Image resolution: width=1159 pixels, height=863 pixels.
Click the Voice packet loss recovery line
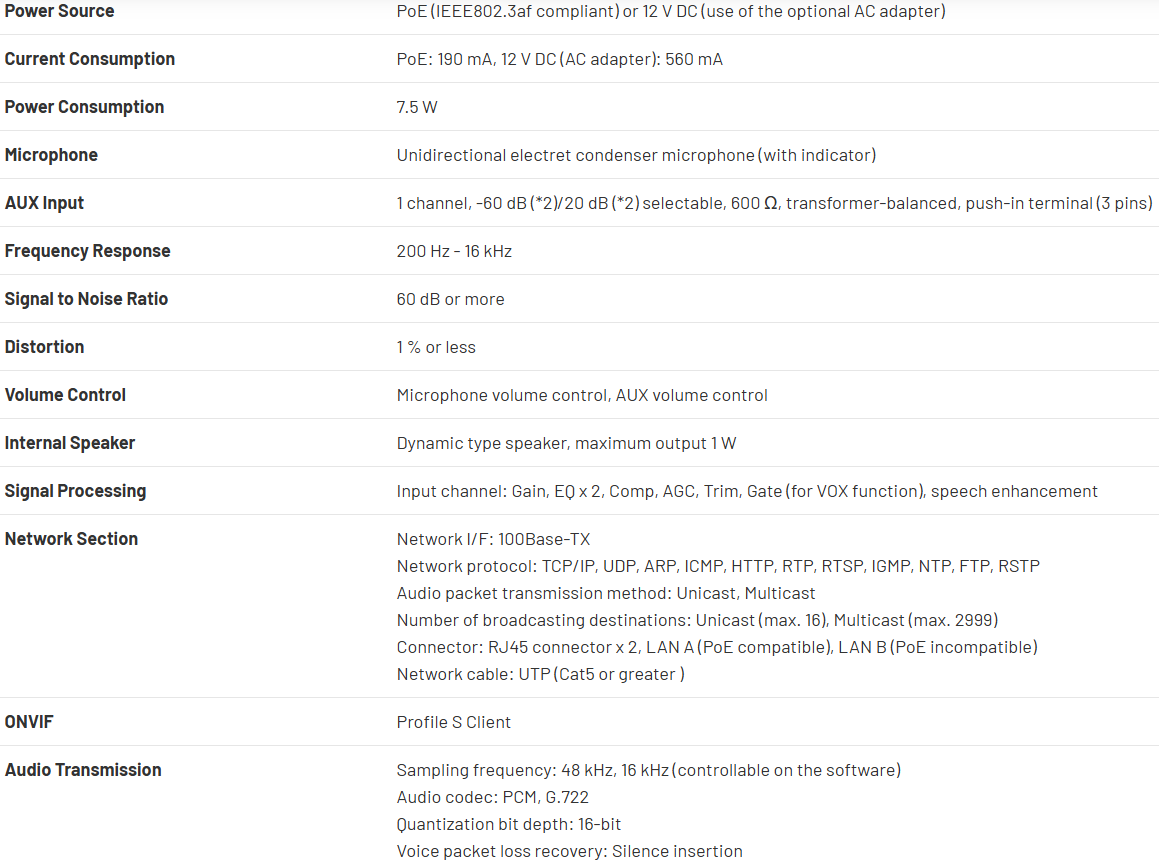(x=569, y=851)
